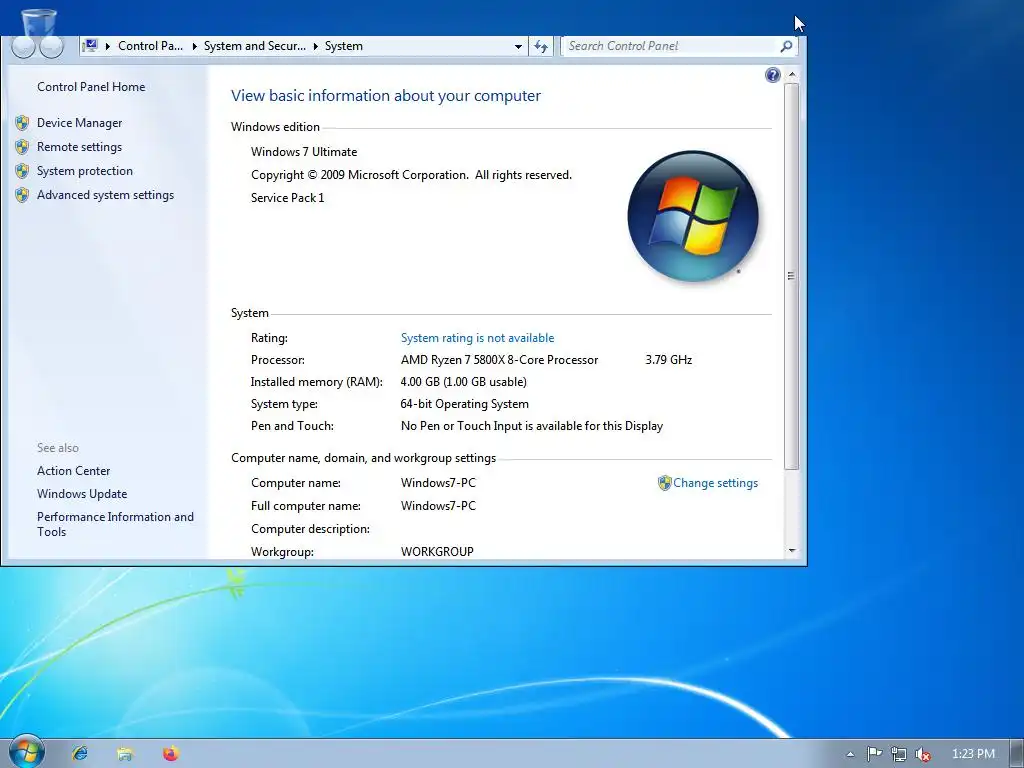Screen dimensions: 1024x768
Task: Click the Search Control Panel field
Action: click(x=669, y=46)
